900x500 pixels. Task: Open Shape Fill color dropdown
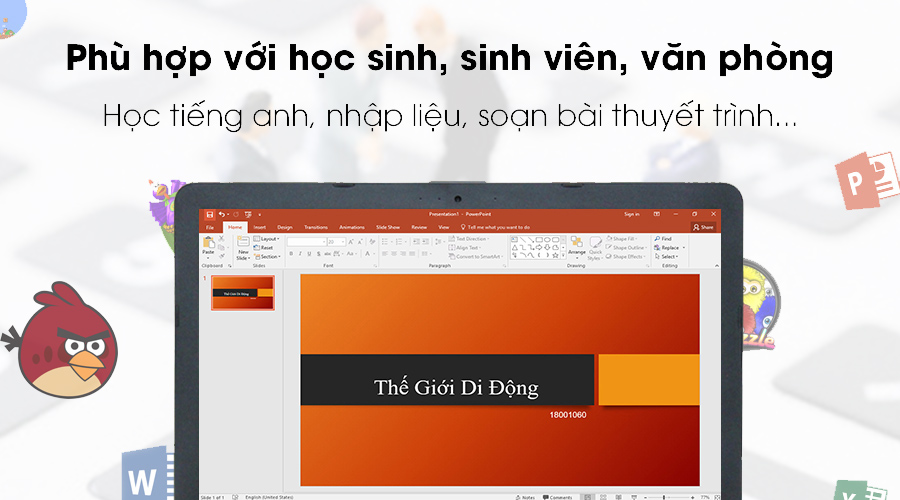point(622,239)
